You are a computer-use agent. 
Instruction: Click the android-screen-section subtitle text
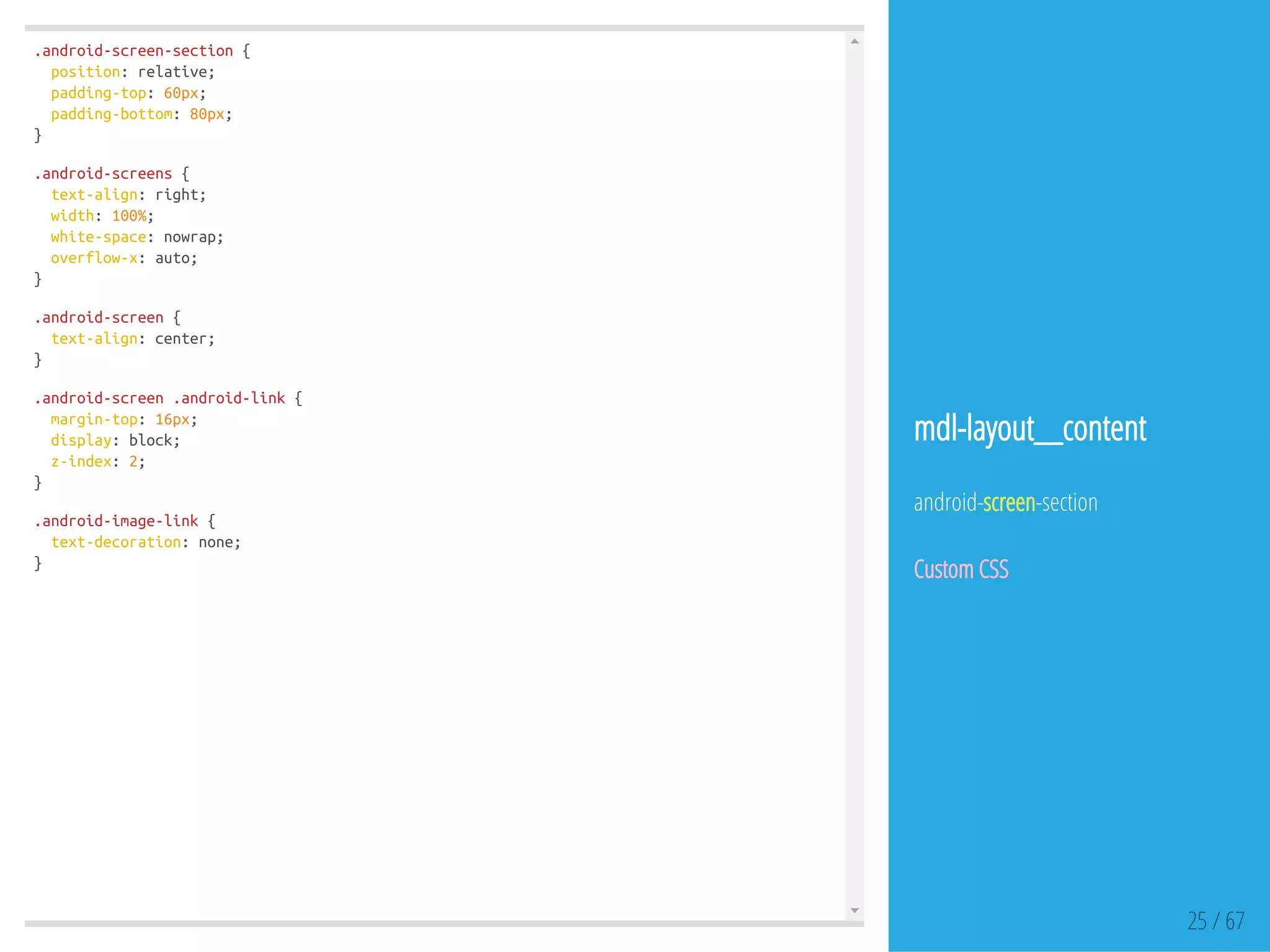pos(1005,503)
